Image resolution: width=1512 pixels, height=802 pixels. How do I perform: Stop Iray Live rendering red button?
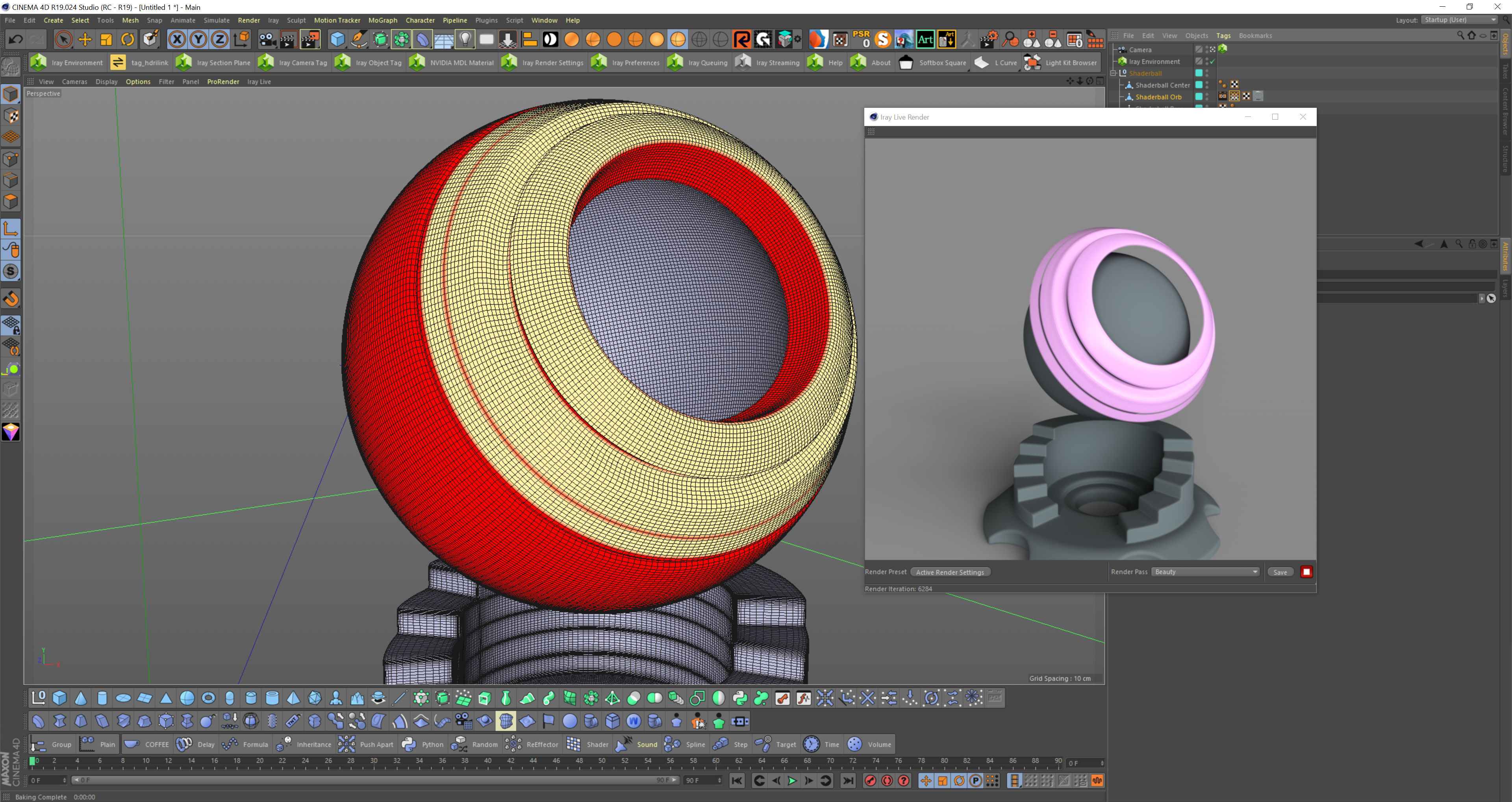(x=1306, y=572)
